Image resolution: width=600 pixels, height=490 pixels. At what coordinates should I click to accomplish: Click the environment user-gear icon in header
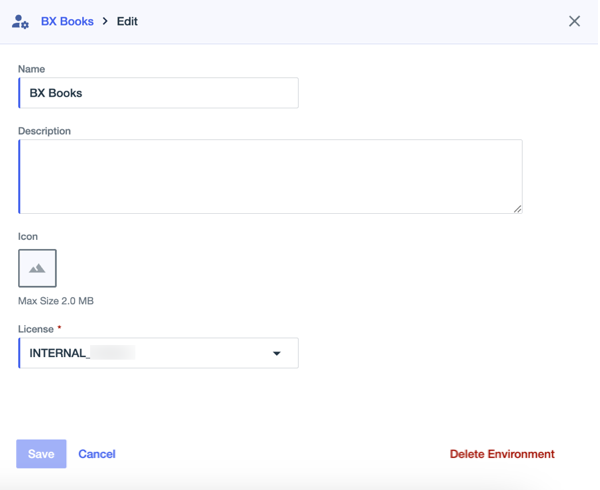pyautogui.click(x=20, y=21)
